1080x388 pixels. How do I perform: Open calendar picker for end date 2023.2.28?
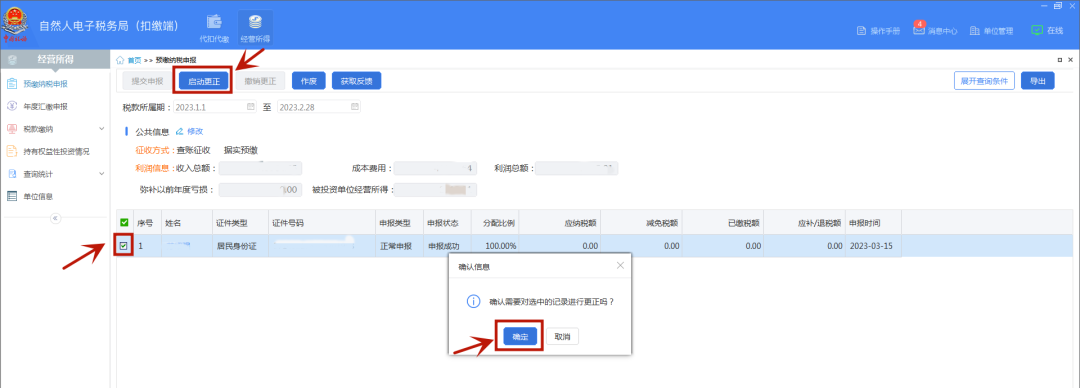tap(354, 107)
